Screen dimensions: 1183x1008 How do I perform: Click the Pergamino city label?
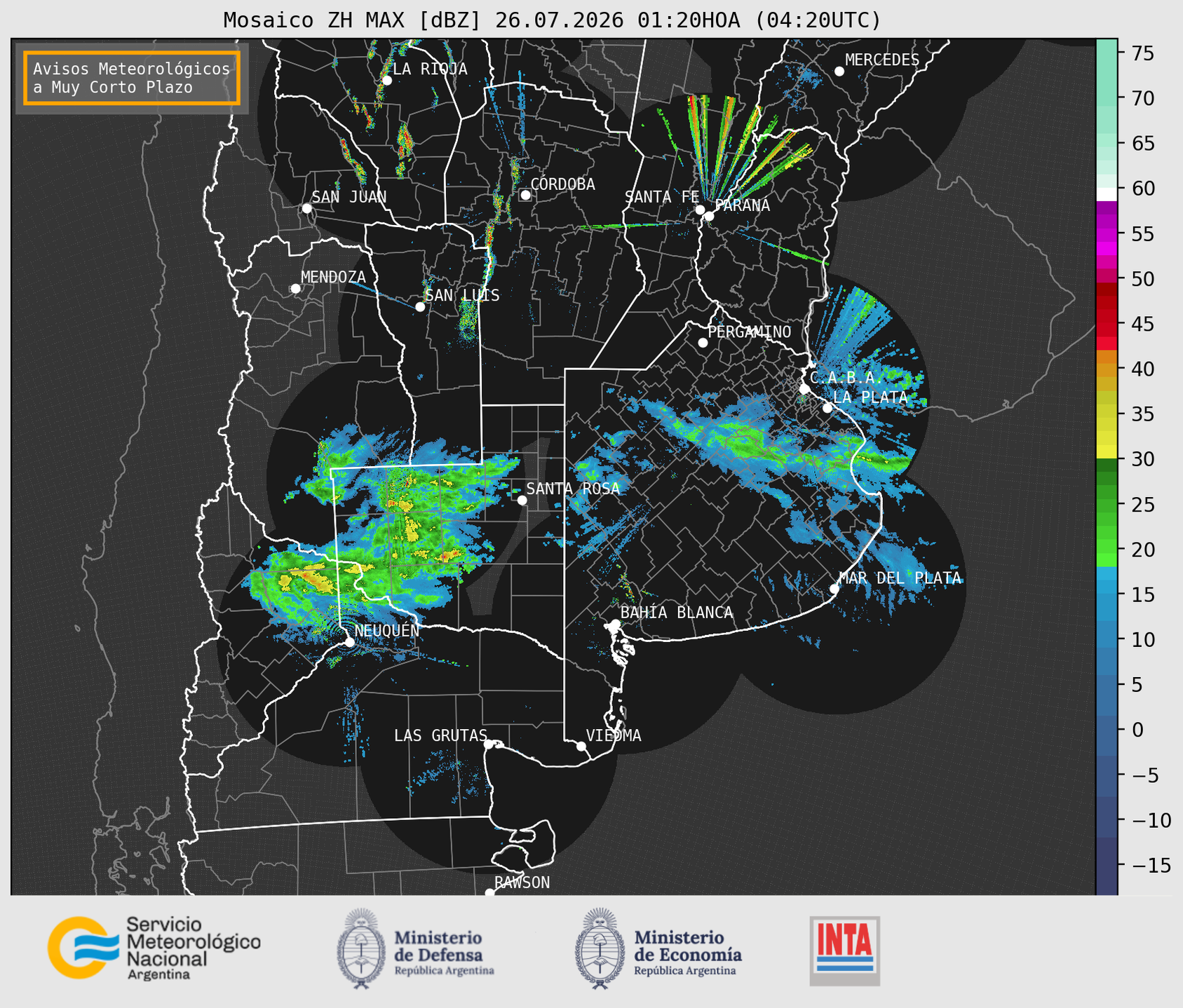coord(750,332)
